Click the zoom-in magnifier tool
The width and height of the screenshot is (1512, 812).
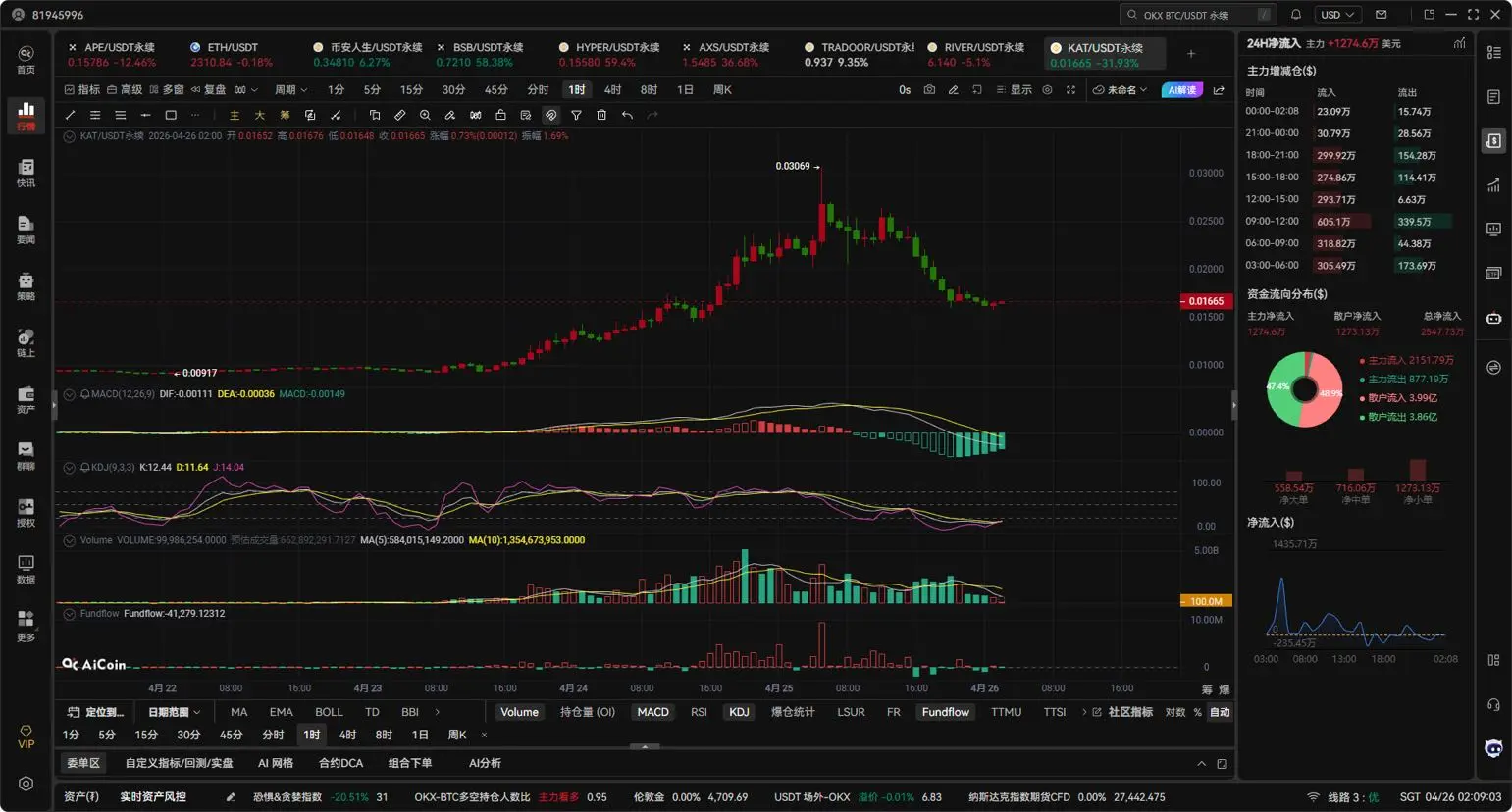point(425,115)
